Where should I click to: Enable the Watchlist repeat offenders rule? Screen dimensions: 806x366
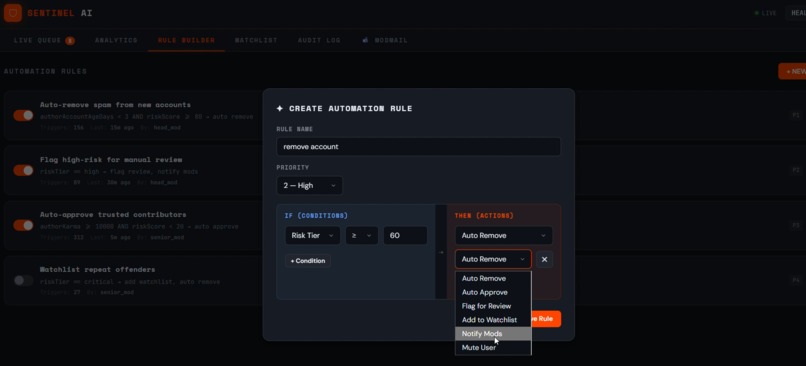[23, 280]
